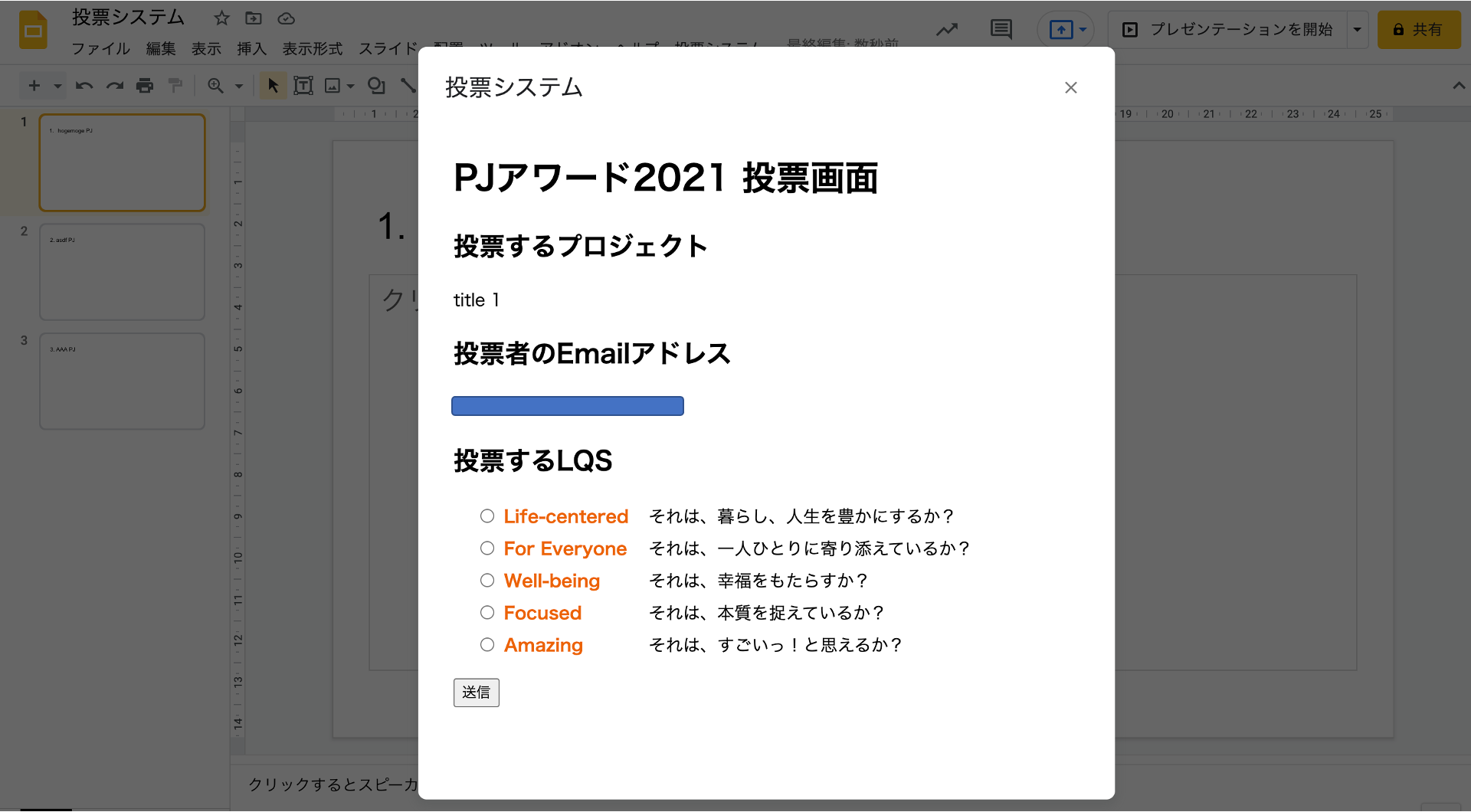The image size is (1471, 812).
Task: Click the Life-centered label text
Action: pos(566,516)
